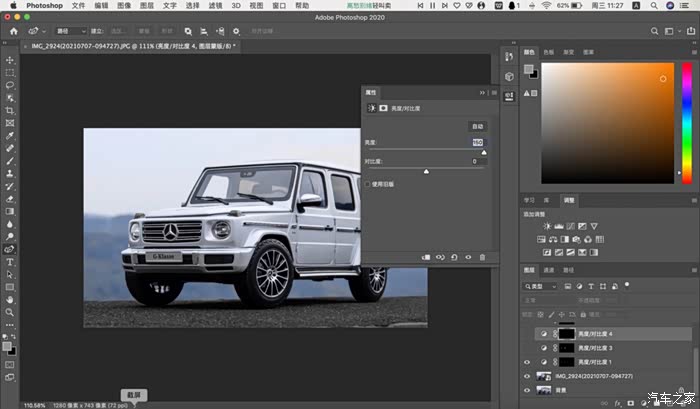Image resolution: width=700 pixels, height=409 pixels.
Task: Click the trash icon in Properties panel
Action: click(x=483, y=257)
